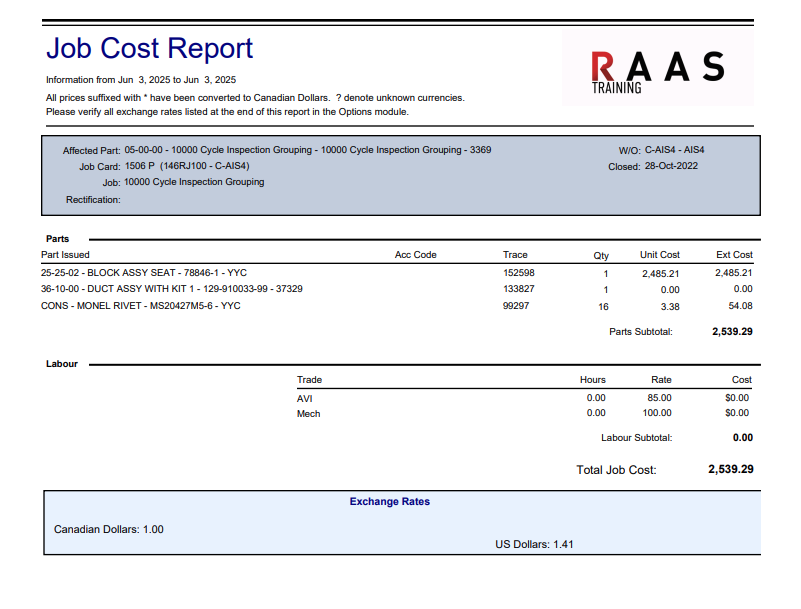Viewport: 801px width, 609px height.
Task: Click the Mech rate value 100.00
Action: click(x=657, y=413)
